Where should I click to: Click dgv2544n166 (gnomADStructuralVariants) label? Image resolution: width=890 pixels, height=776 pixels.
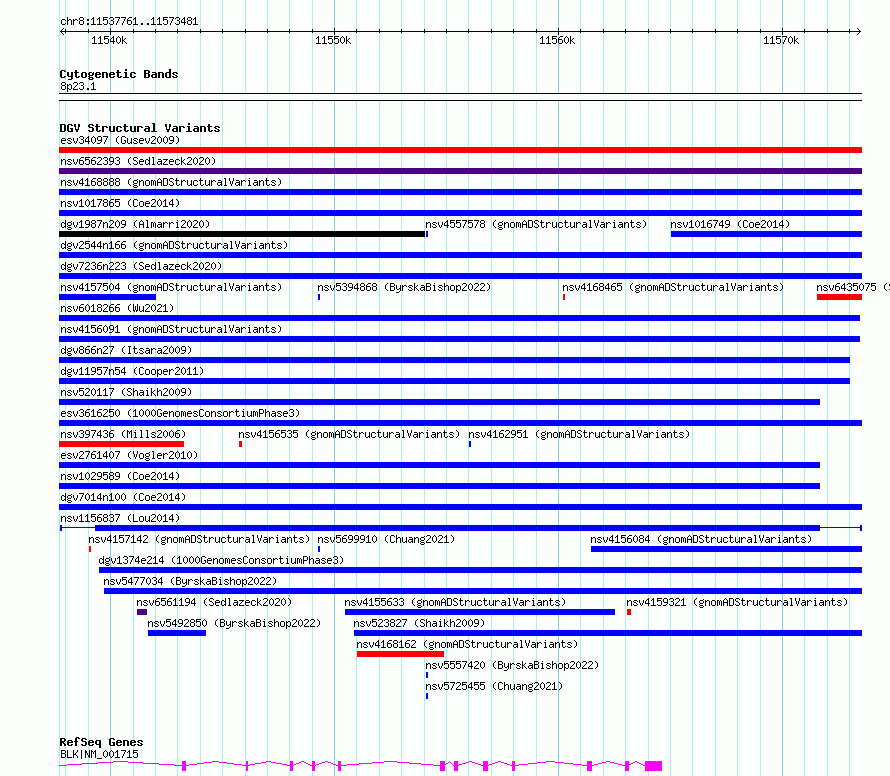click(x=174, y=245)
